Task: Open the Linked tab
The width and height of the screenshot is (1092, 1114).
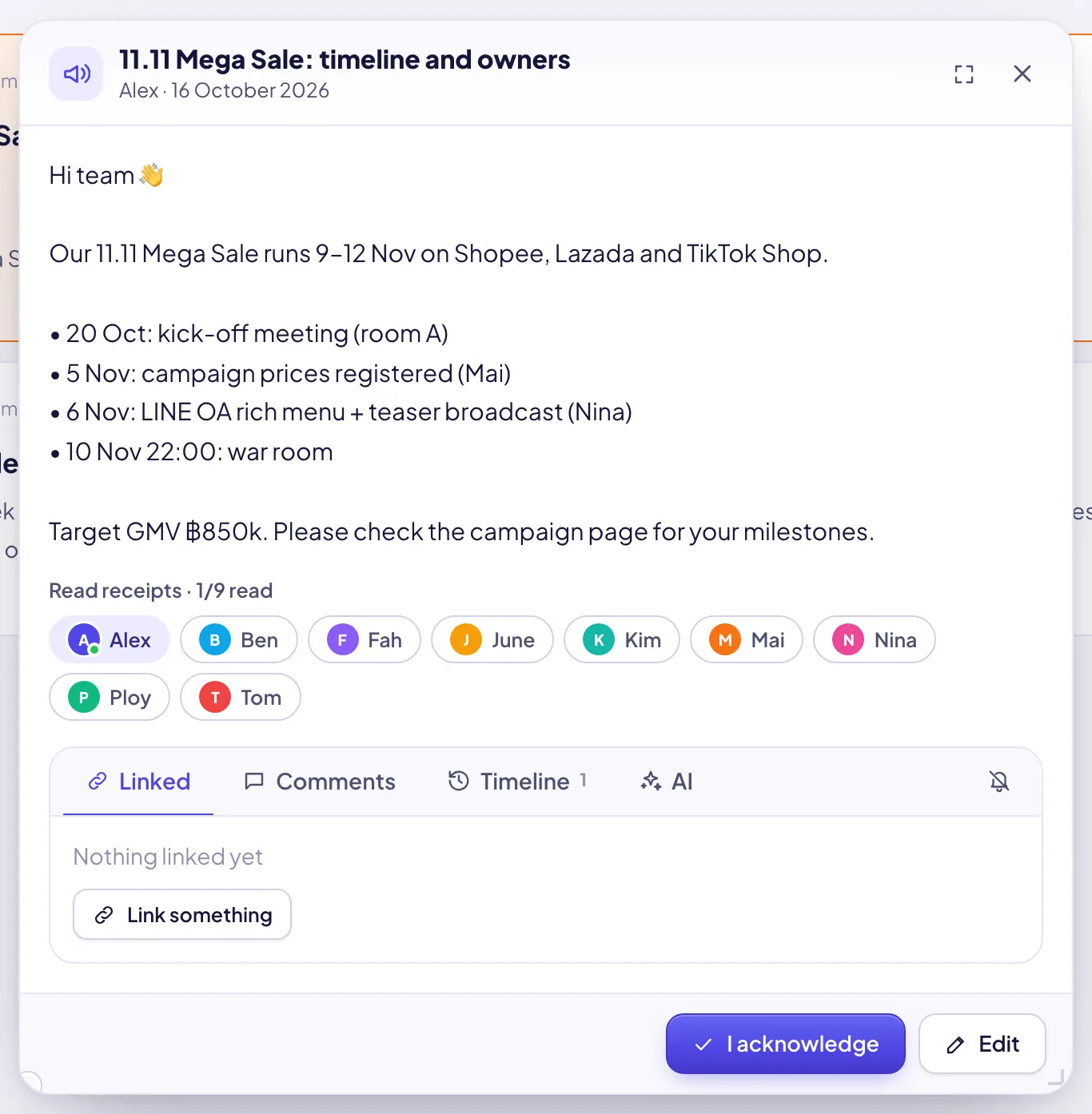Action: point(138,782)
